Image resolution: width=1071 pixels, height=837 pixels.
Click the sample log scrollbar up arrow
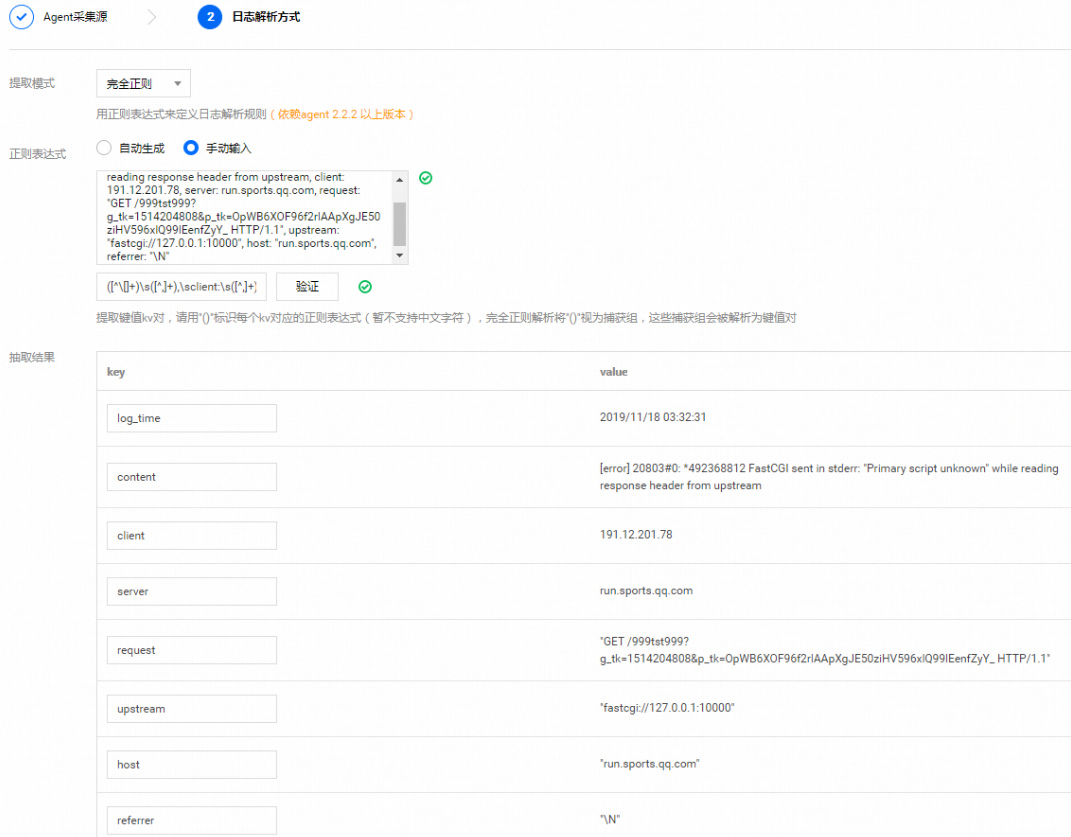click(400, 179)
